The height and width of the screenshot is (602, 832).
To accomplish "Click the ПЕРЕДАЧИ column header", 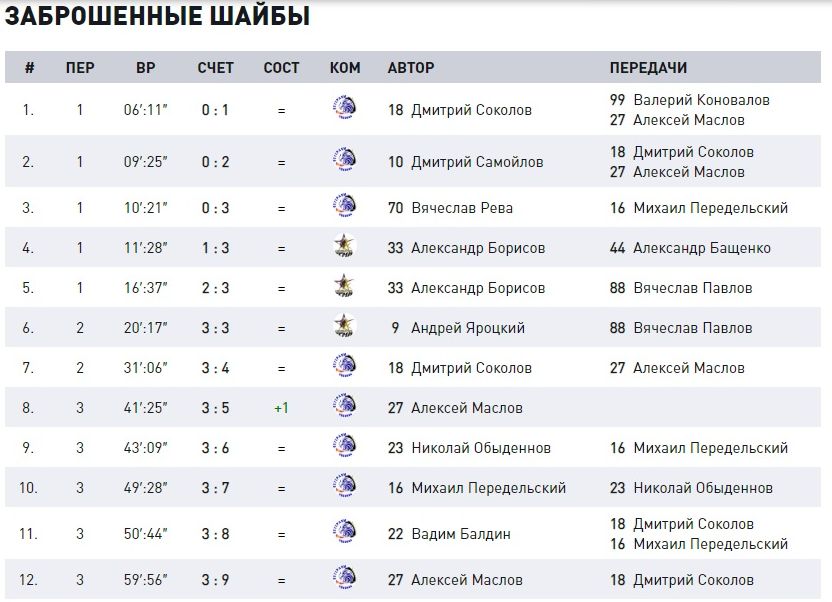I will pos(648,68).
